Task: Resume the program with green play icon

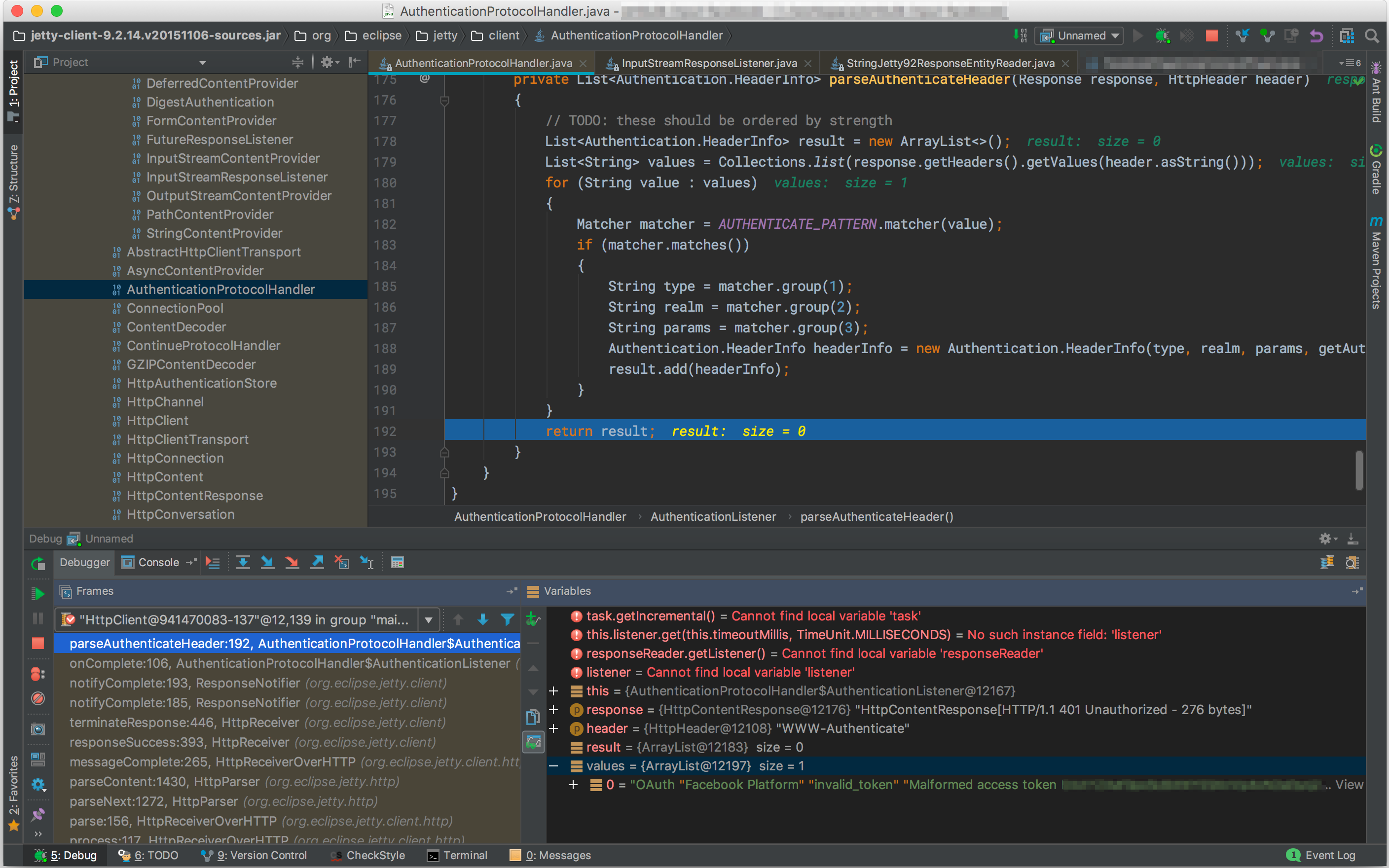Action: (38, 594)
